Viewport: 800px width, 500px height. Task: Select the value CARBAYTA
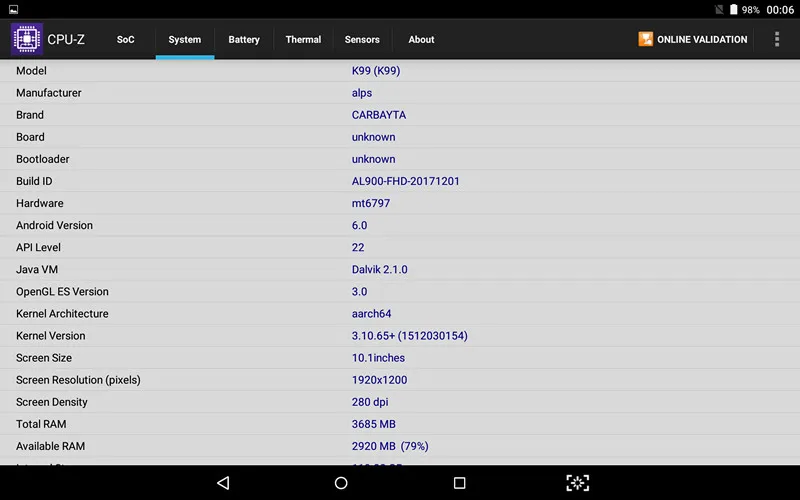pyautogui.click(x=379, y=115)
